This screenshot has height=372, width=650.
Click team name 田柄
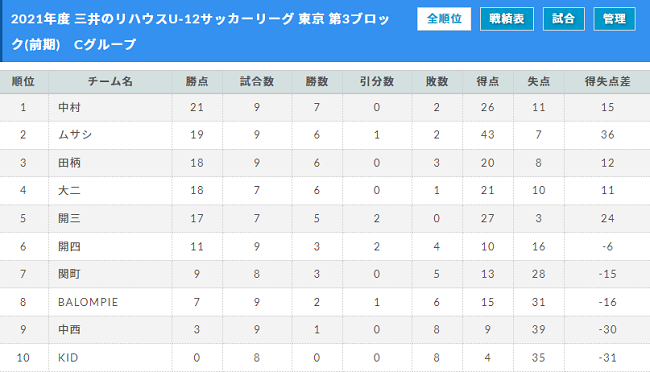click(x=69, y=163)
